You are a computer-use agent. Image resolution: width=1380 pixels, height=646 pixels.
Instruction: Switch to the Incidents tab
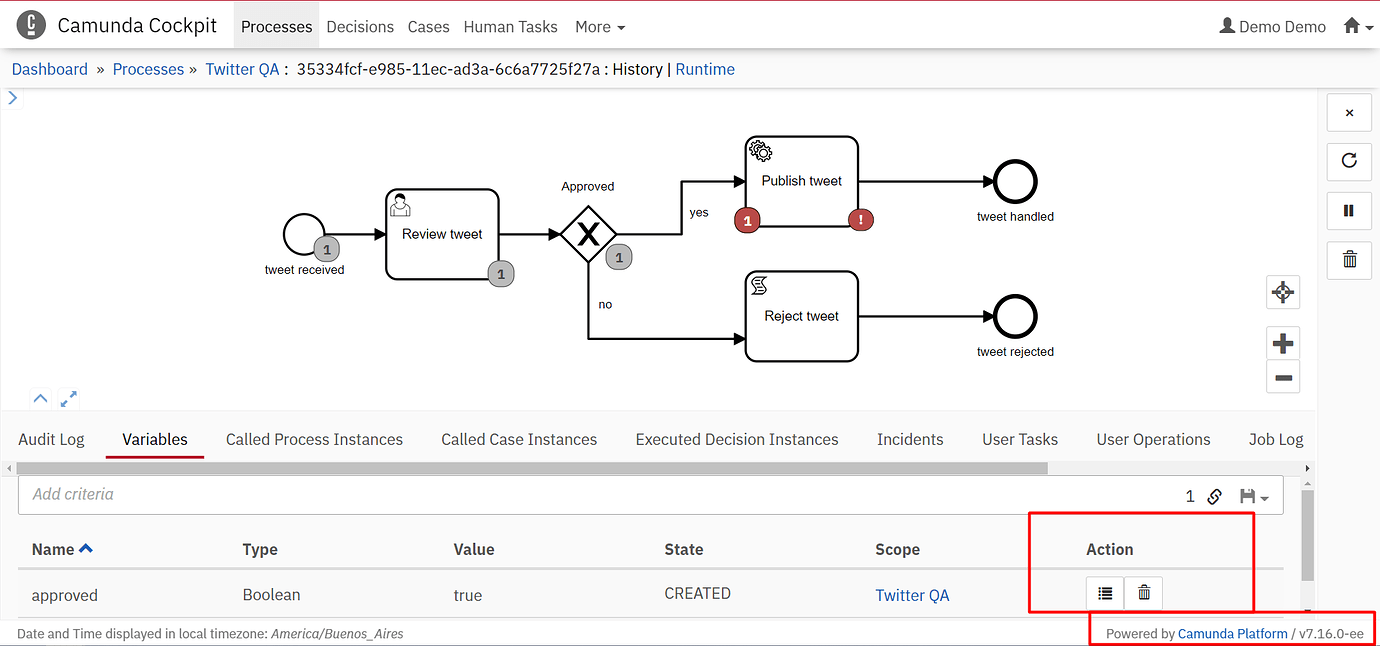tap(909, 439)
